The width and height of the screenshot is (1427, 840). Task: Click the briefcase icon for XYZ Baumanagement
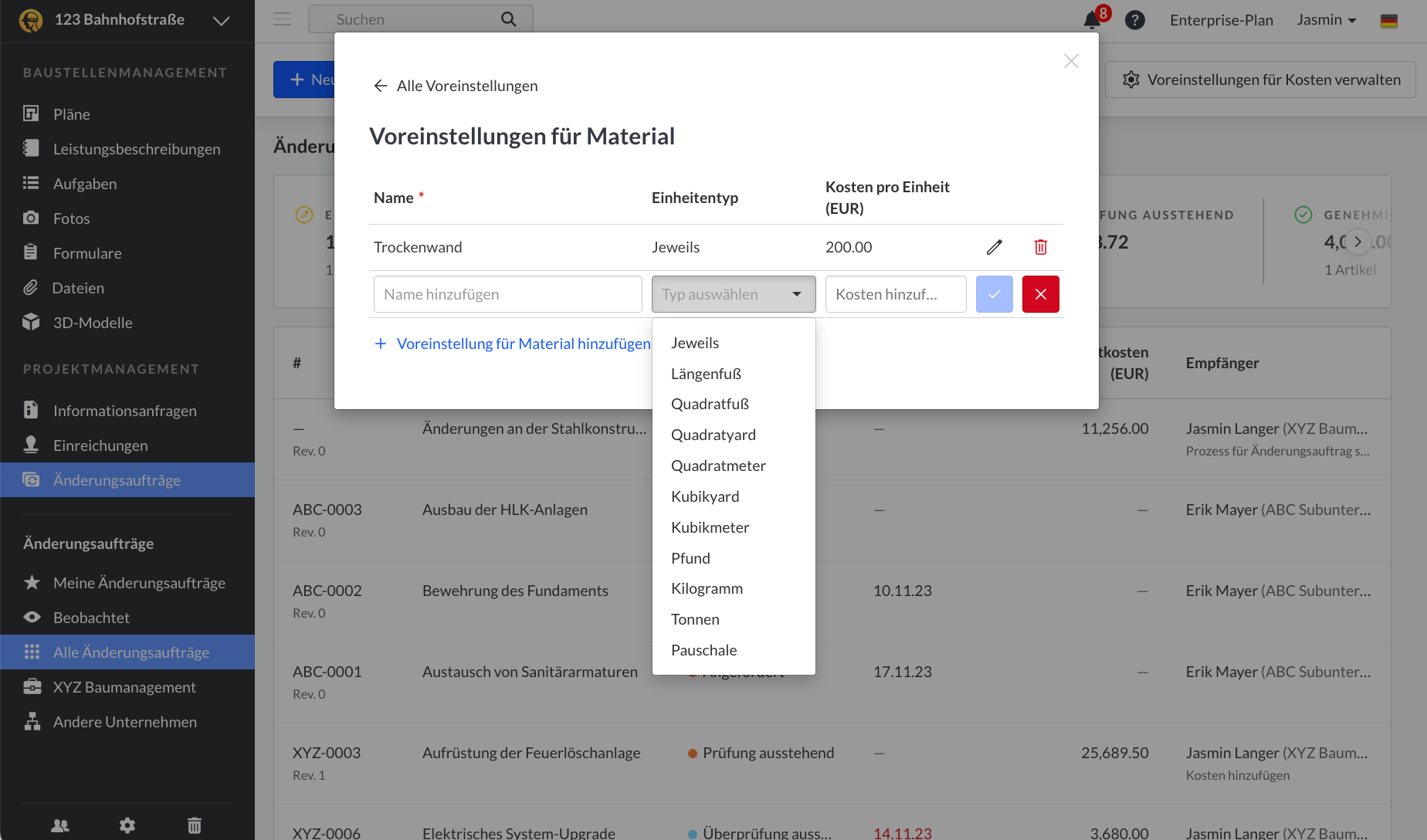(32, 686)
